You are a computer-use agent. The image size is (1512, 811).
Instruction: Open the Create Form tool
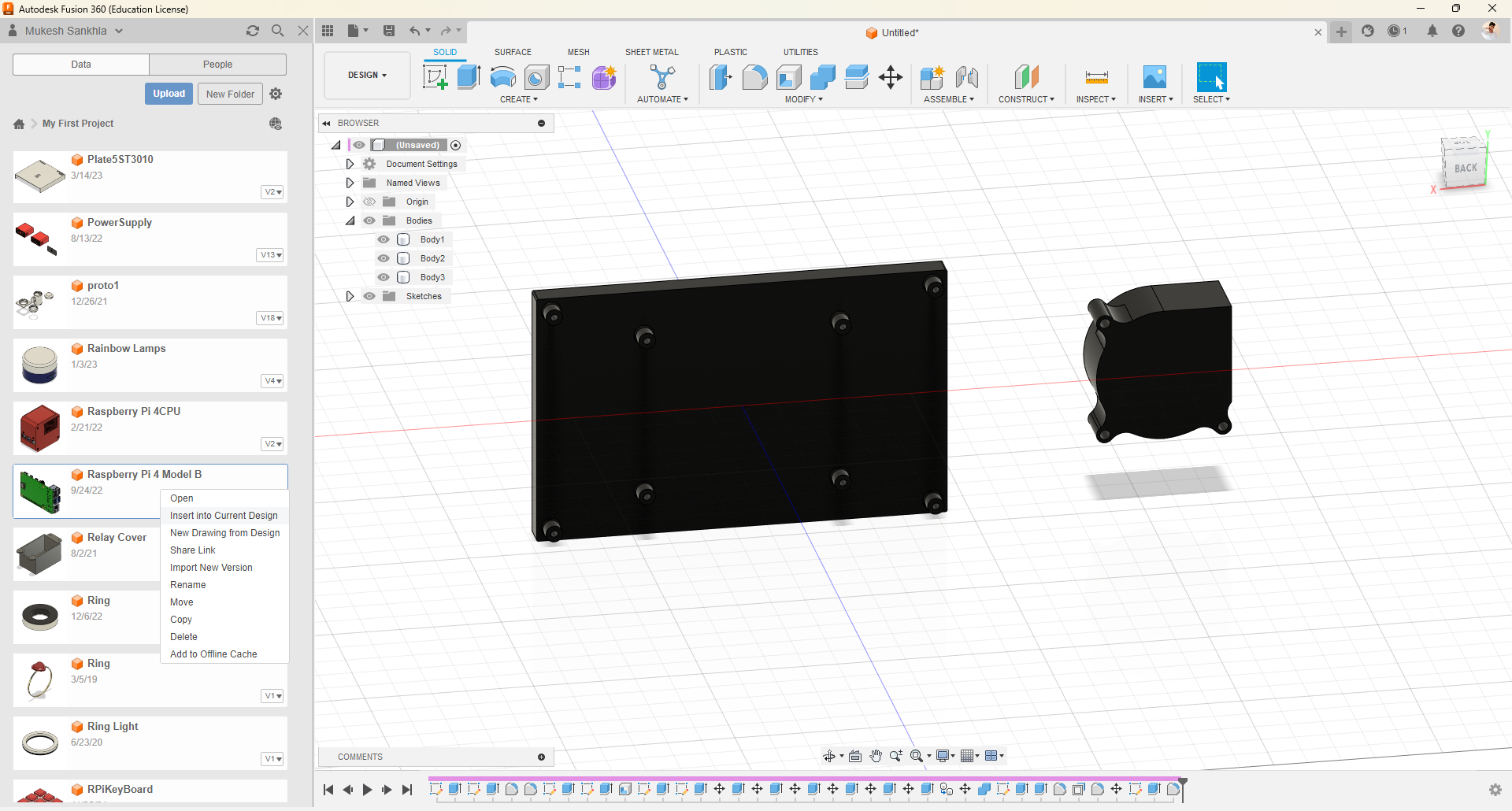(603, 77)
